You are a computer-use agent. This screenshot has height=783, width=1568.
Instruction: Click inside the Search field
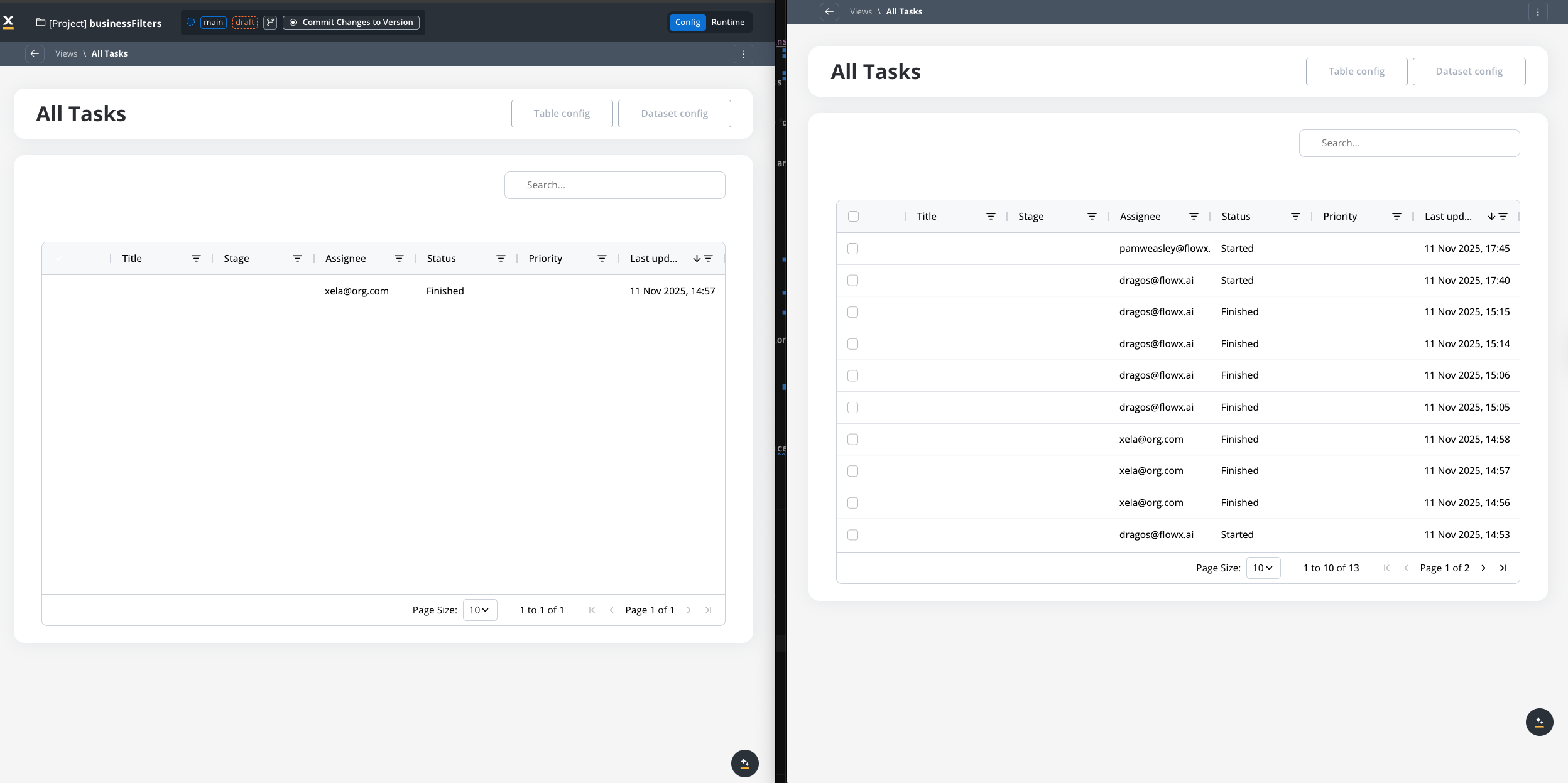614,185
